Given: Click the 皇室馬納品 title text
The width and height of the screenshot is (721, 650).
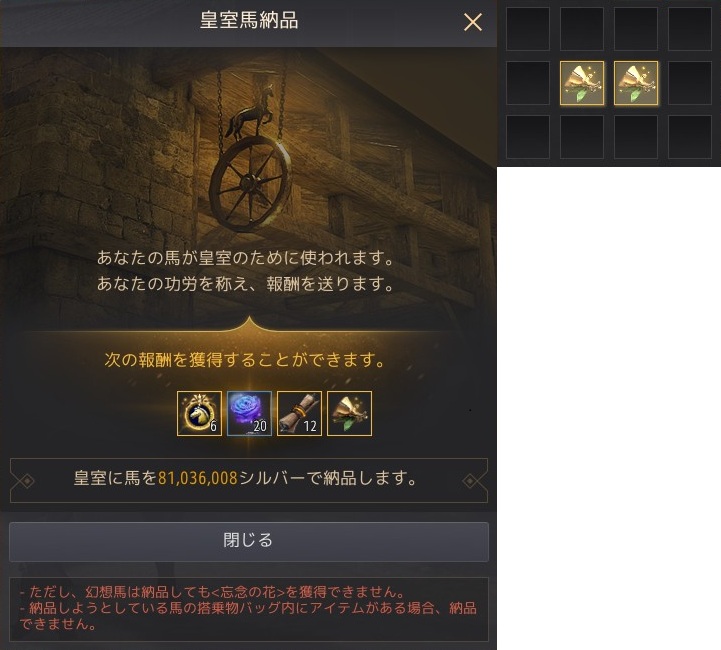Looking at the screenshot, I should (249, 20).
